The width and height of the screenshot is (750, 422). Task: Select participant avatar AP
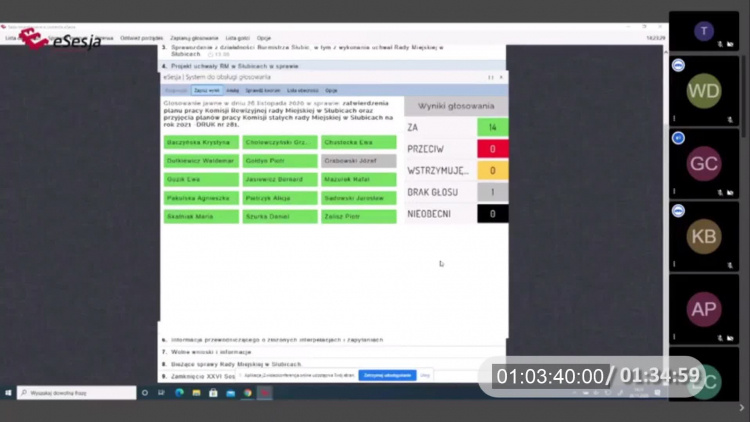point(704,309)
